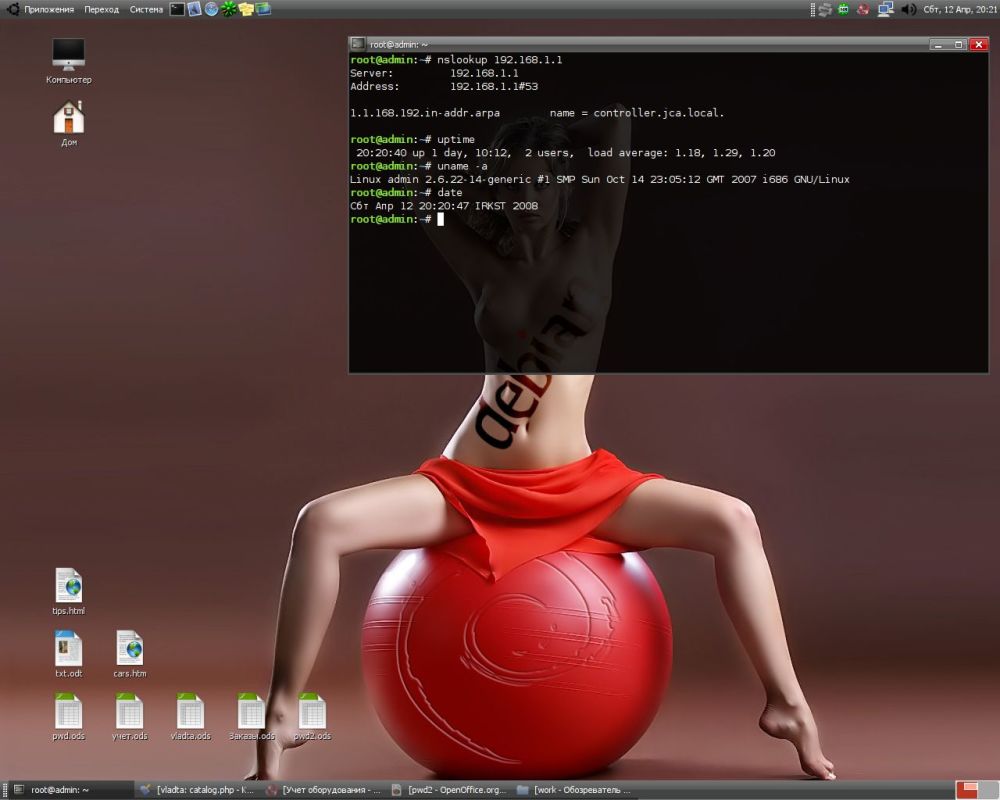The image size is (1000, 800).
Task: Open the web browser globe launcher
Action: [212, 9]
